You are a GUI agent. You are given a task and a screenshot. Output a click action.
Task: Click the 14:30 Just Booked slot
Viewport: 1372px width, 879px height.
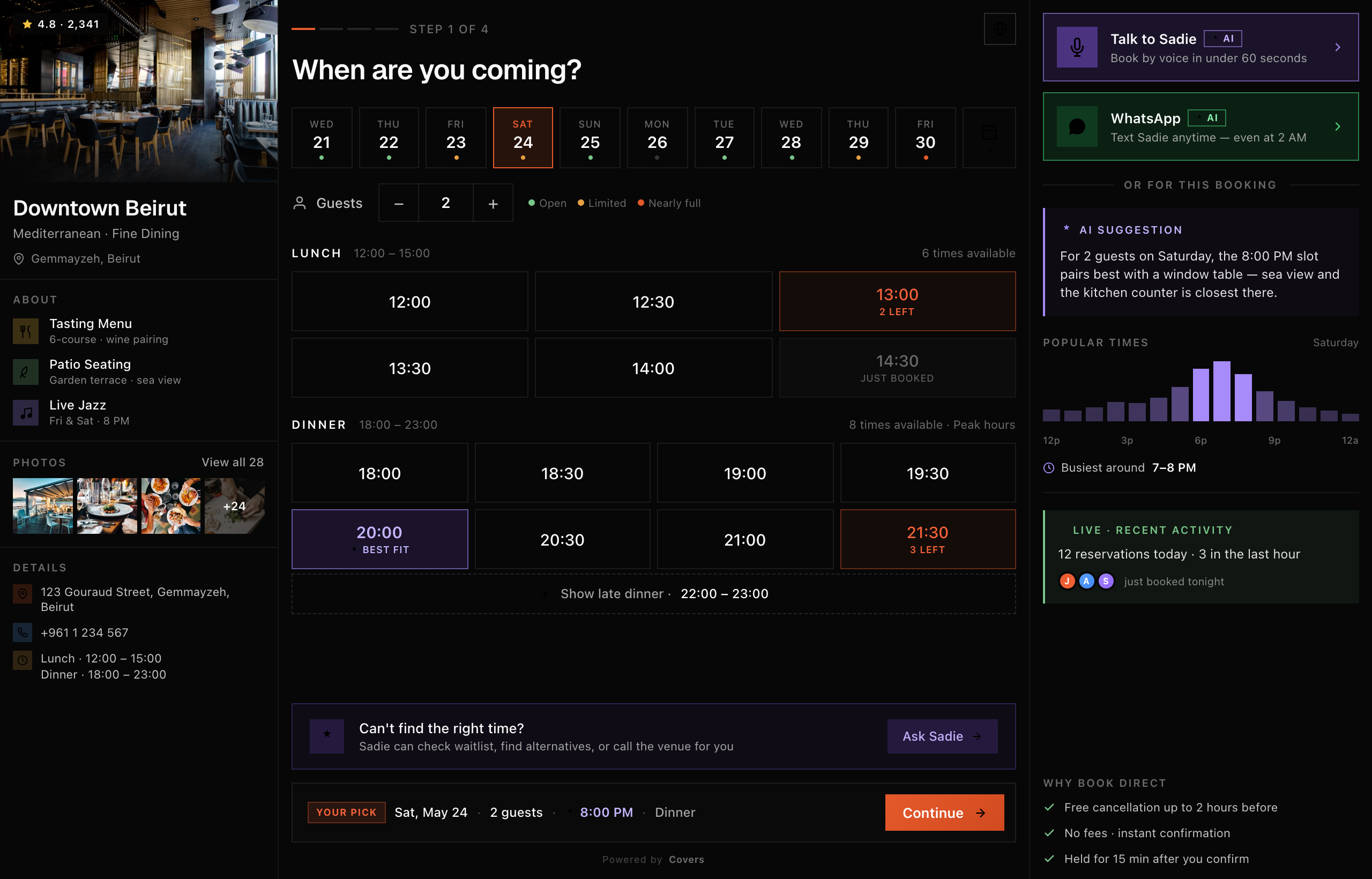click(897, 368)
